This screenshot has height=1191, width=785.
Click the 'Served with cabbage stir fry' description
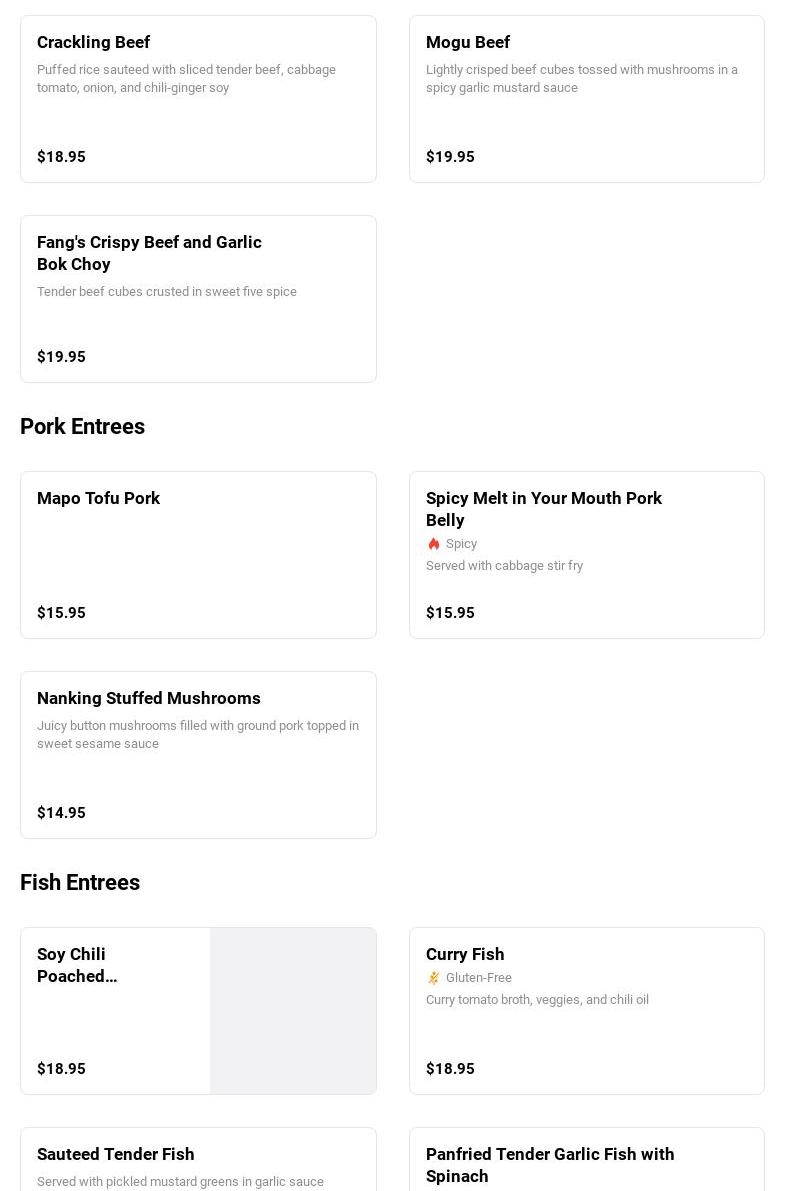[504, 566]
